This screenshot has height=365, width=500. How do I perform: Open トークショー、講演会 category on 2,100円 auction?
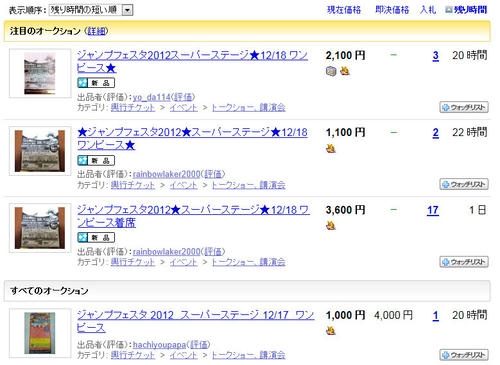click(x=249, y=108)
